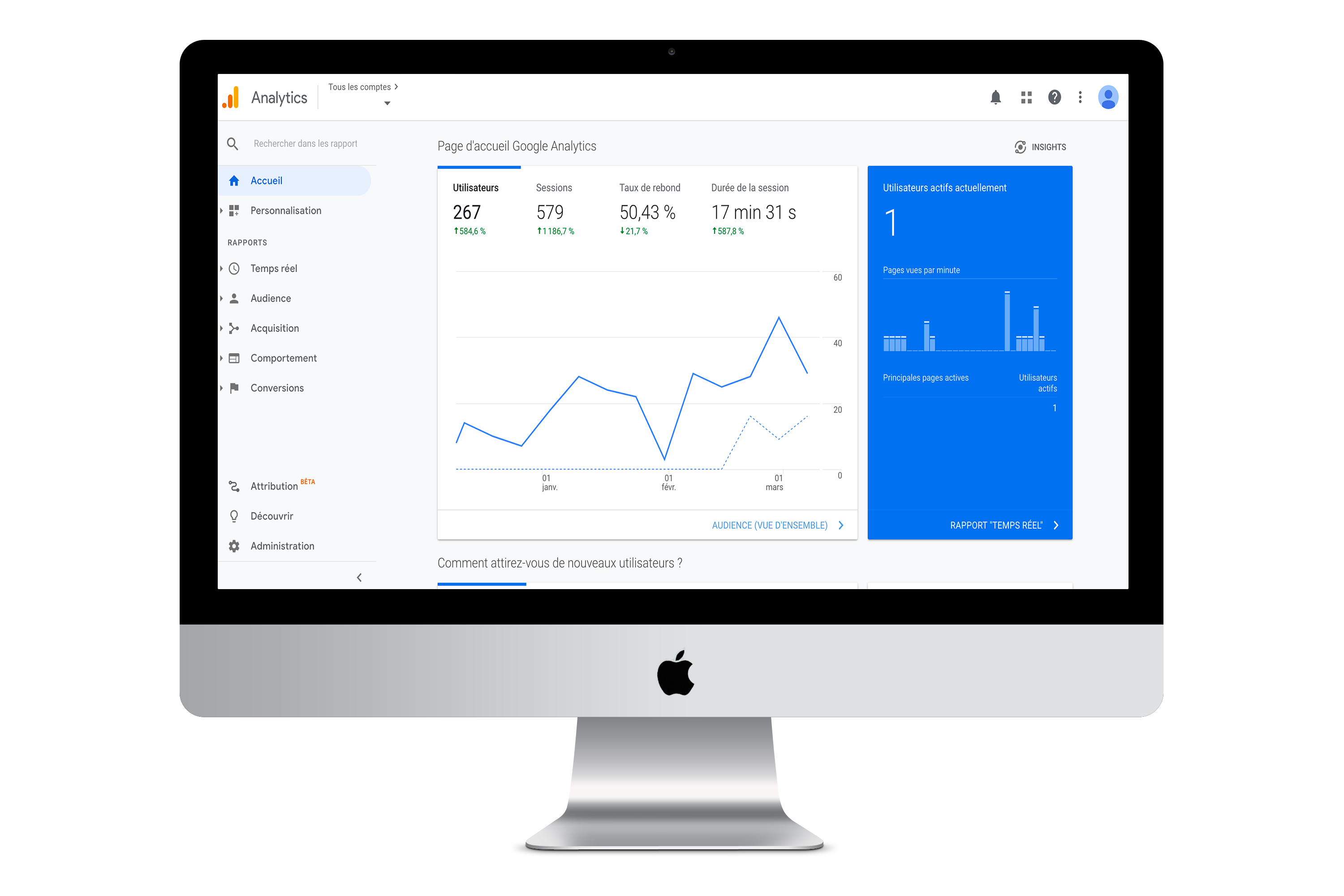The image size is (1344, 896).
Task: Click the more options kebab menu icon
Action: coord(1080,97)
